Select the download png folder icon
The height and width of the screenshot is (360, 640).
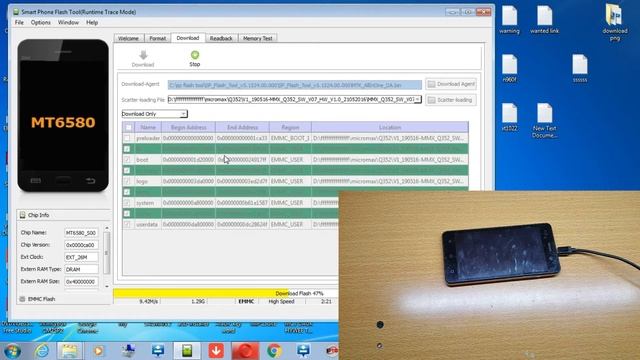(614, 22)
